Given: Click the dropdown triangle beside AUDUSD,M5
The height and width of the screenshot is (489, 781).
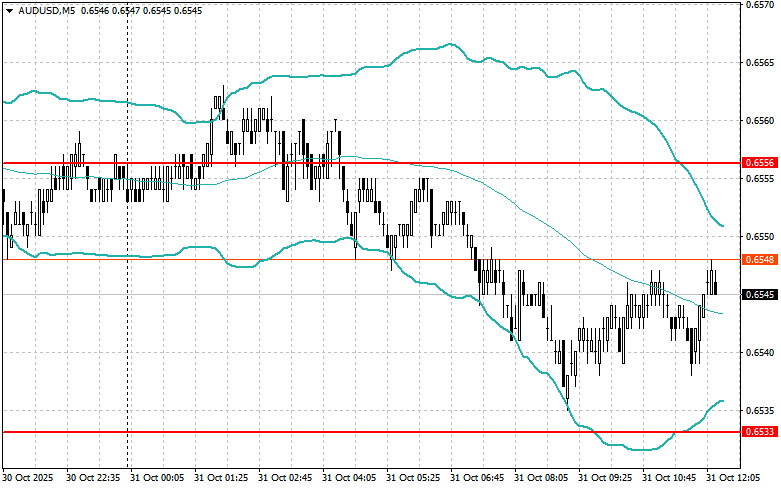Looking at the screenshot, I should click(x=9, y=10).
